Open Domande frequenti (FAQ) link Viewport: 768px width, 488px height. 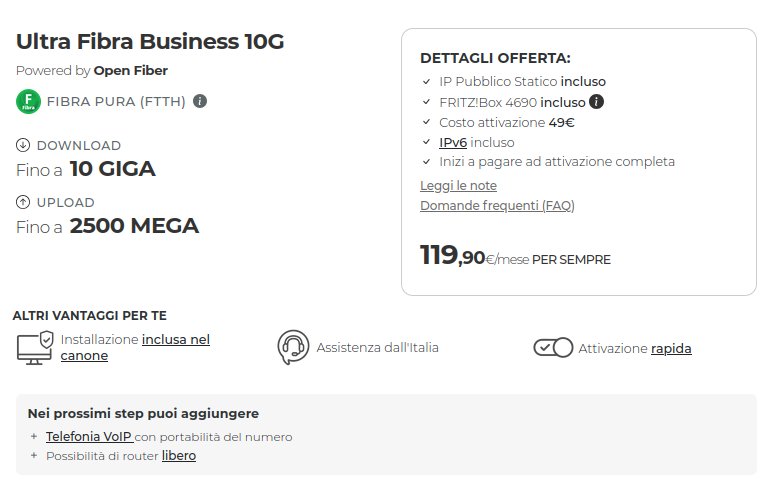pyautogui.click(x=497, y=205)
